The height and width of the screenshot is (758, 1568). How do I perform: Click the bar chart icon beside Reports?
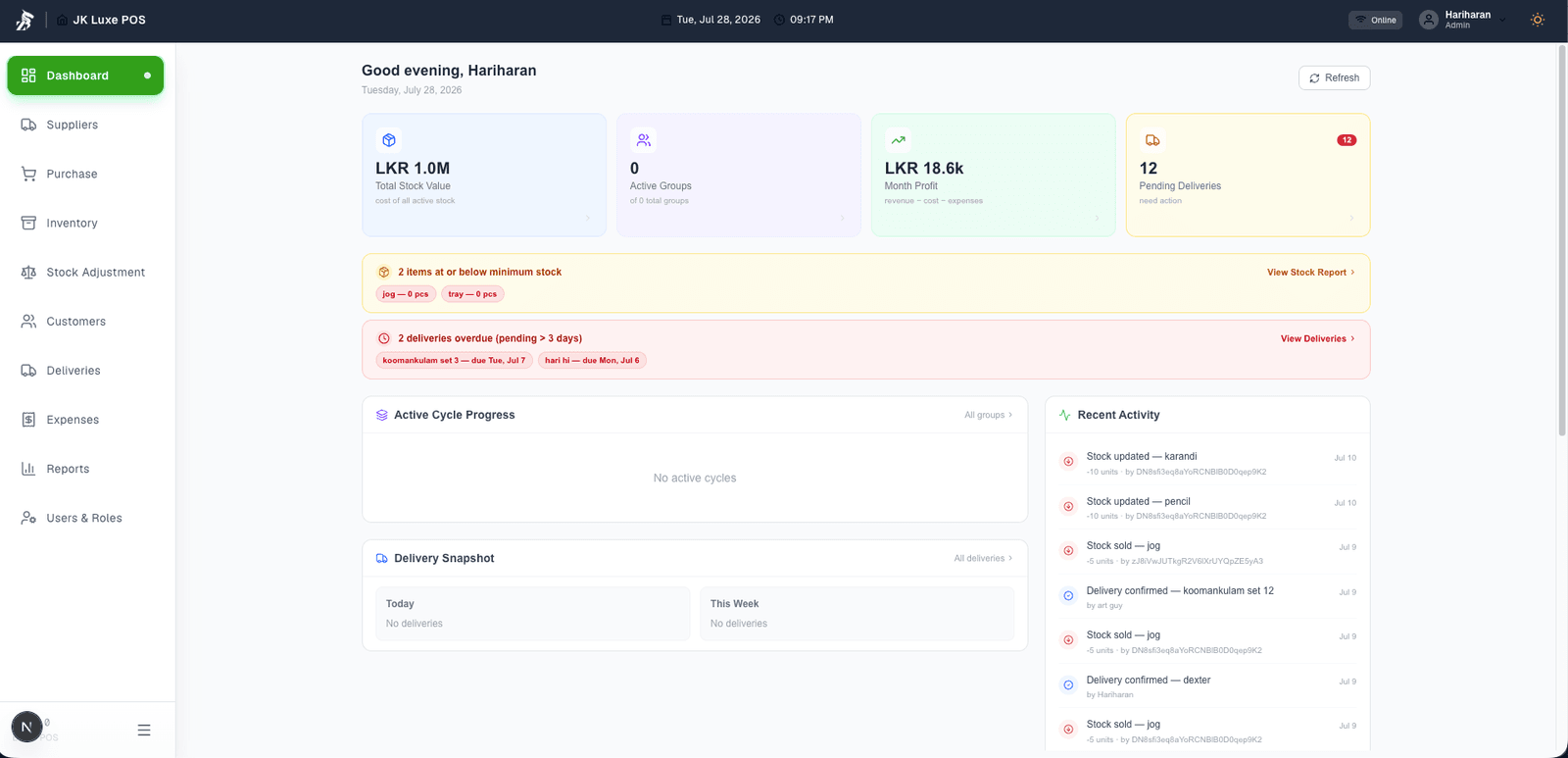pyautogui.click(x=28, y=468)
